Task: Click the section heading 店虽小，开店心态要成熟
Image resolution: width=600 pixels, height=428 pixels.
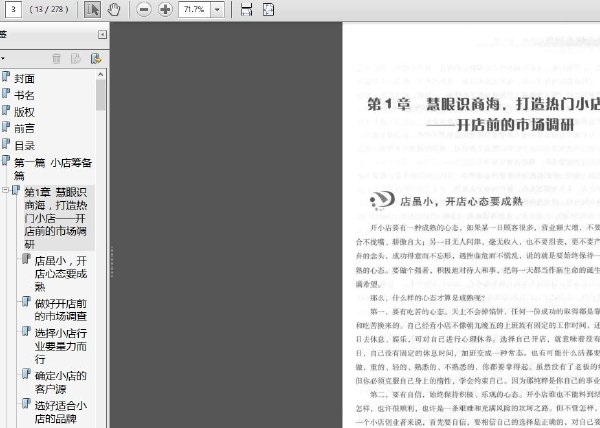Action: pos(461,201)
